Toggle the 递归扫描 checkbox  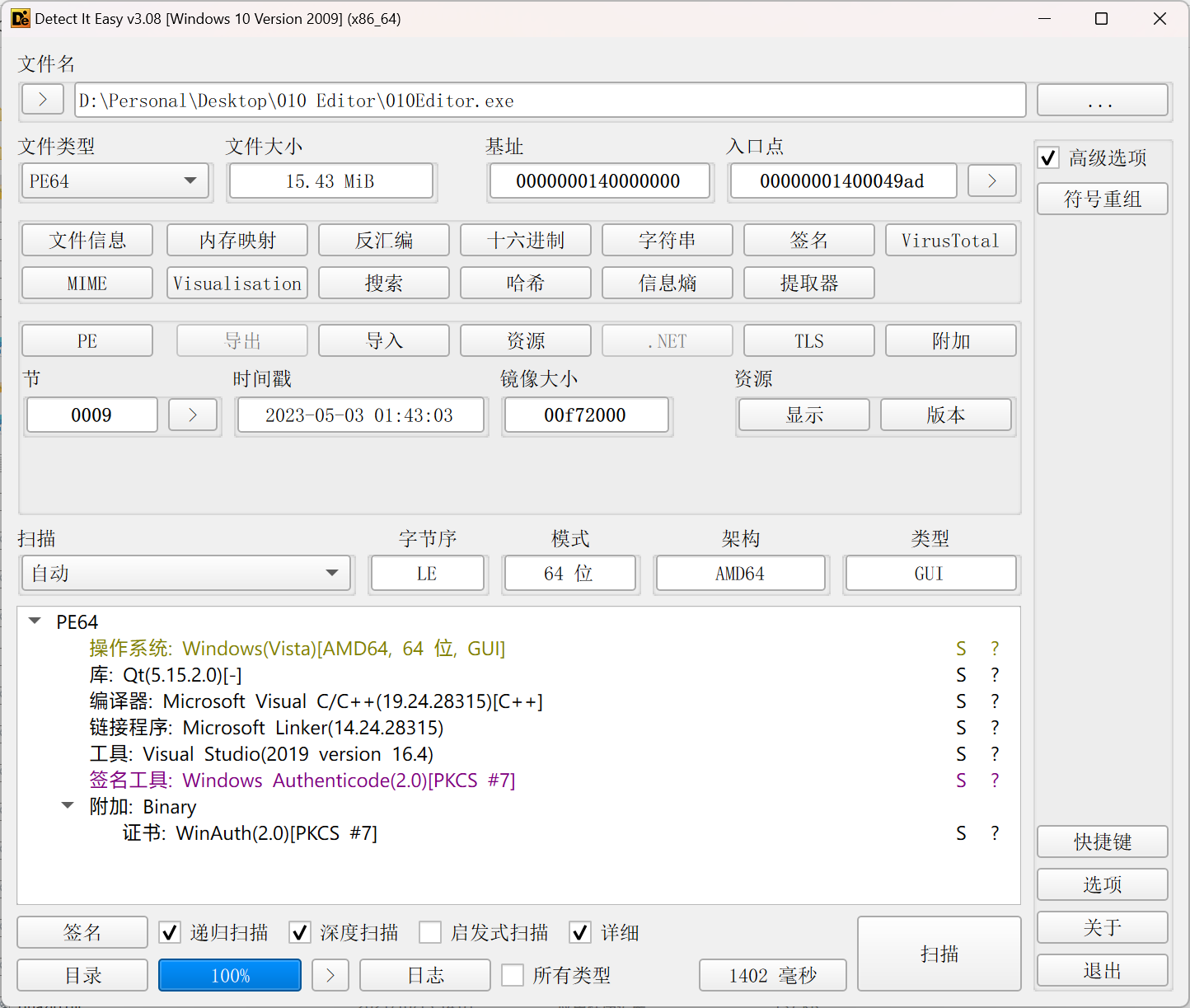pos(170,932)
